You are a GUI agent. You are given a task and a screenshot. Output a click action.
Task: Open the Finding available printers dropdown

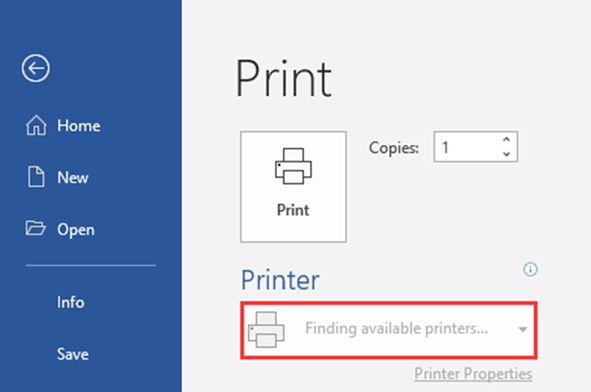tap(389, 329)
